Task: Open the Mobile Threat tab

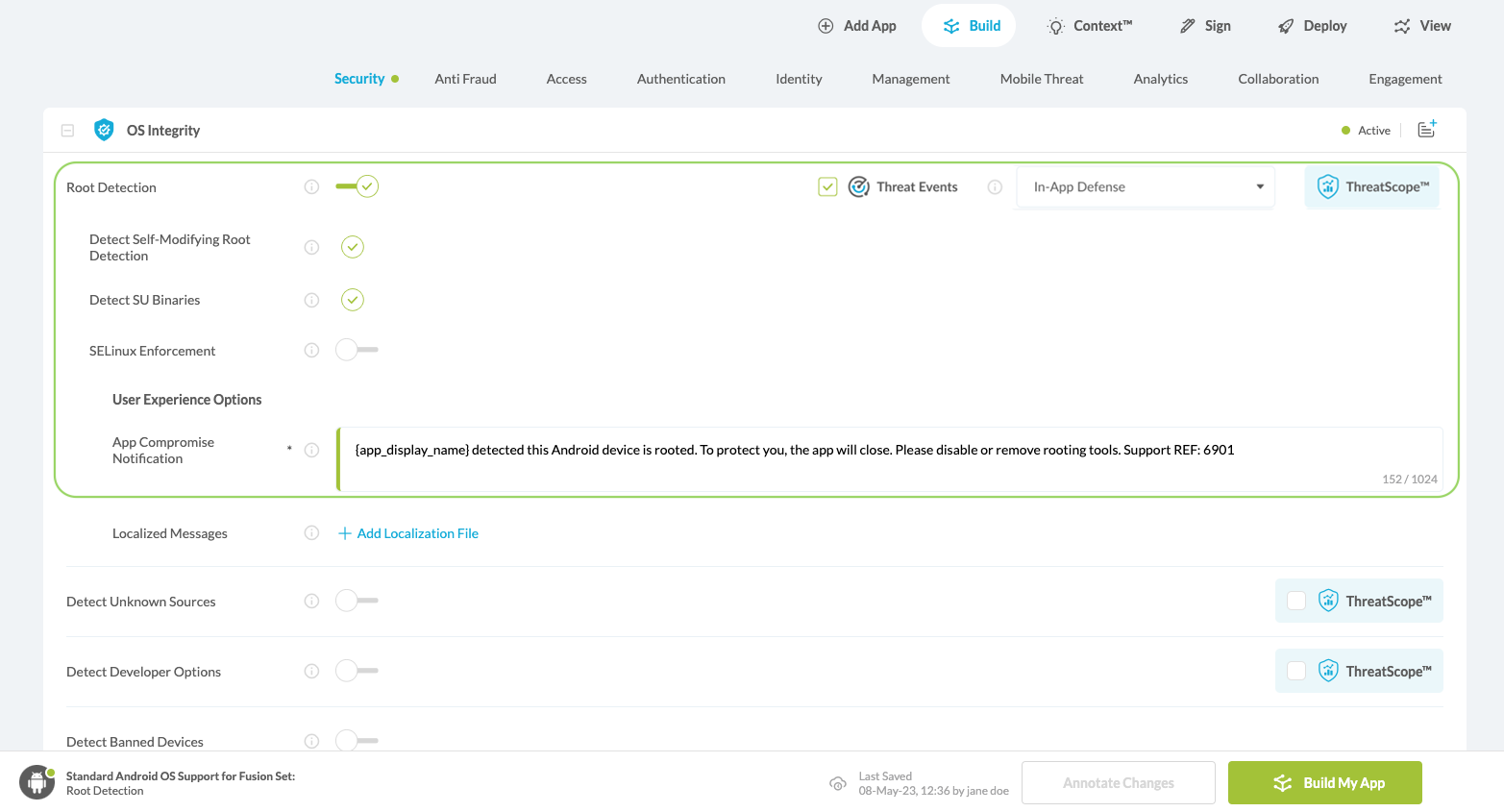Action: 1041,79
